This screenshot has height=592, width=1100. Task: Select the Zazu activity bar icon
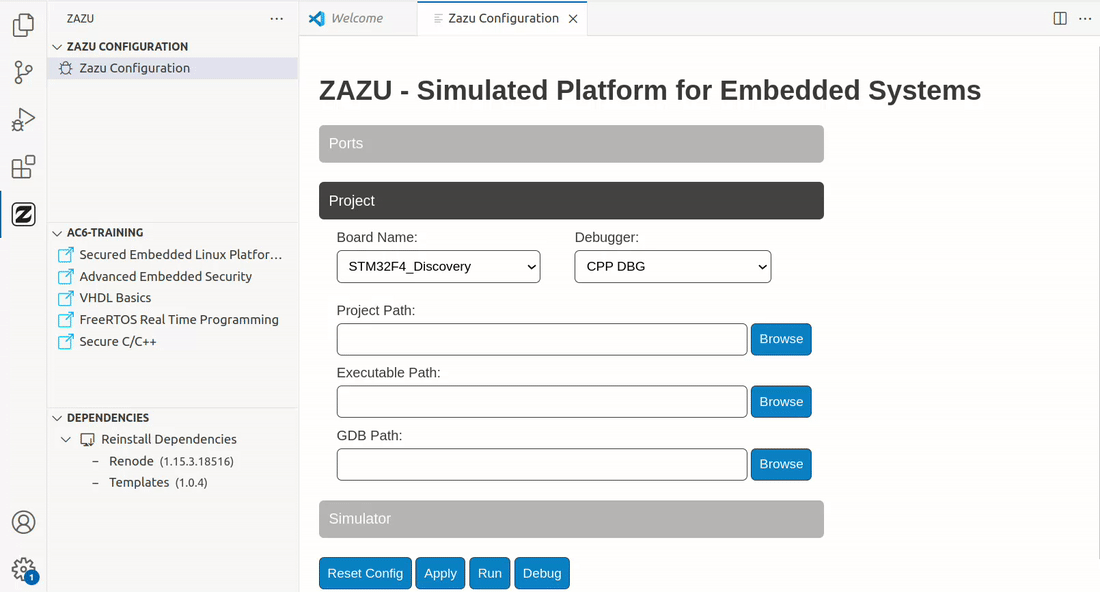point(23,214)
